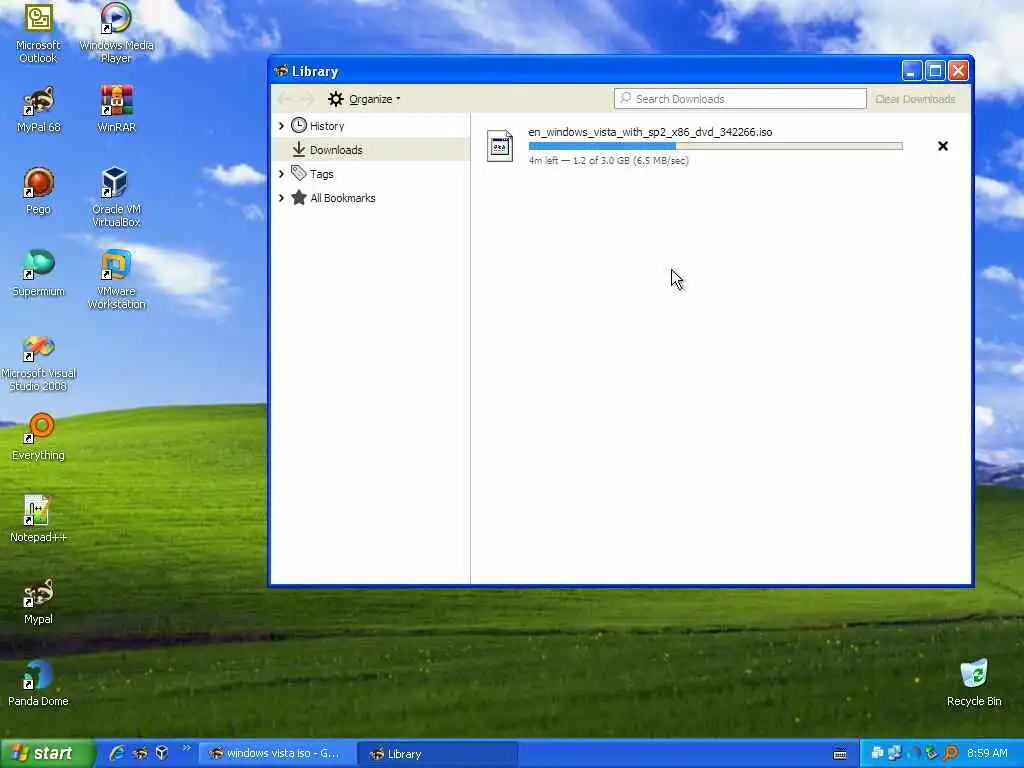
Task: Select the MyPal 68 desktop shortcut
Action: [39, 110]
